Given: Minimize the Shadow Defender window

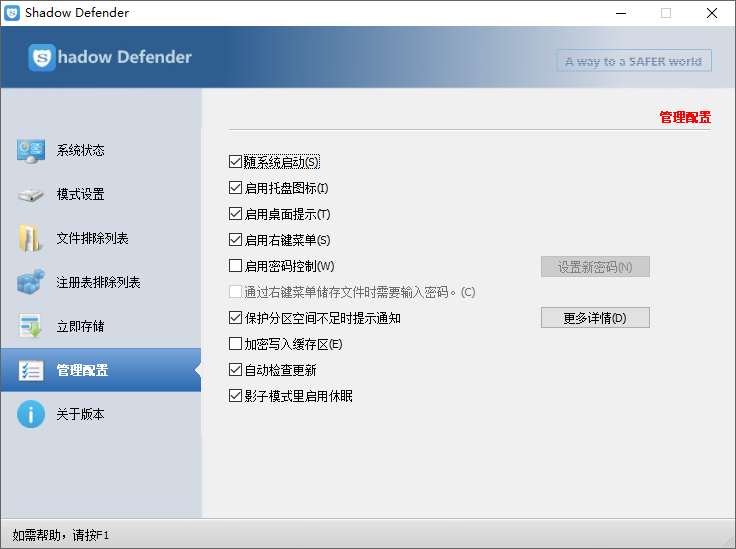Looking at the screenshot, I should click(621, 13).
